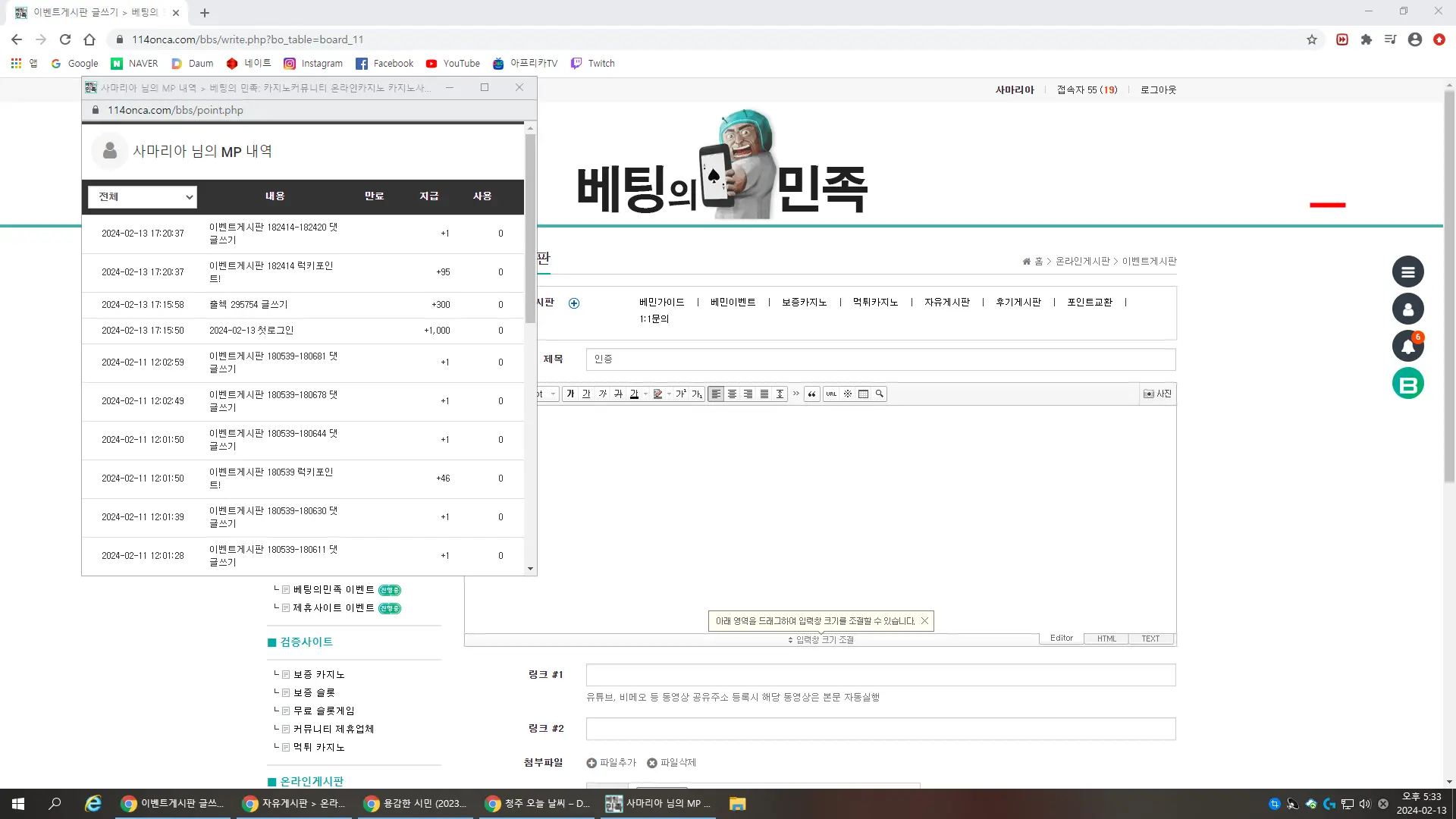Click the 링크 #1 input field

(x=880, y=675)
